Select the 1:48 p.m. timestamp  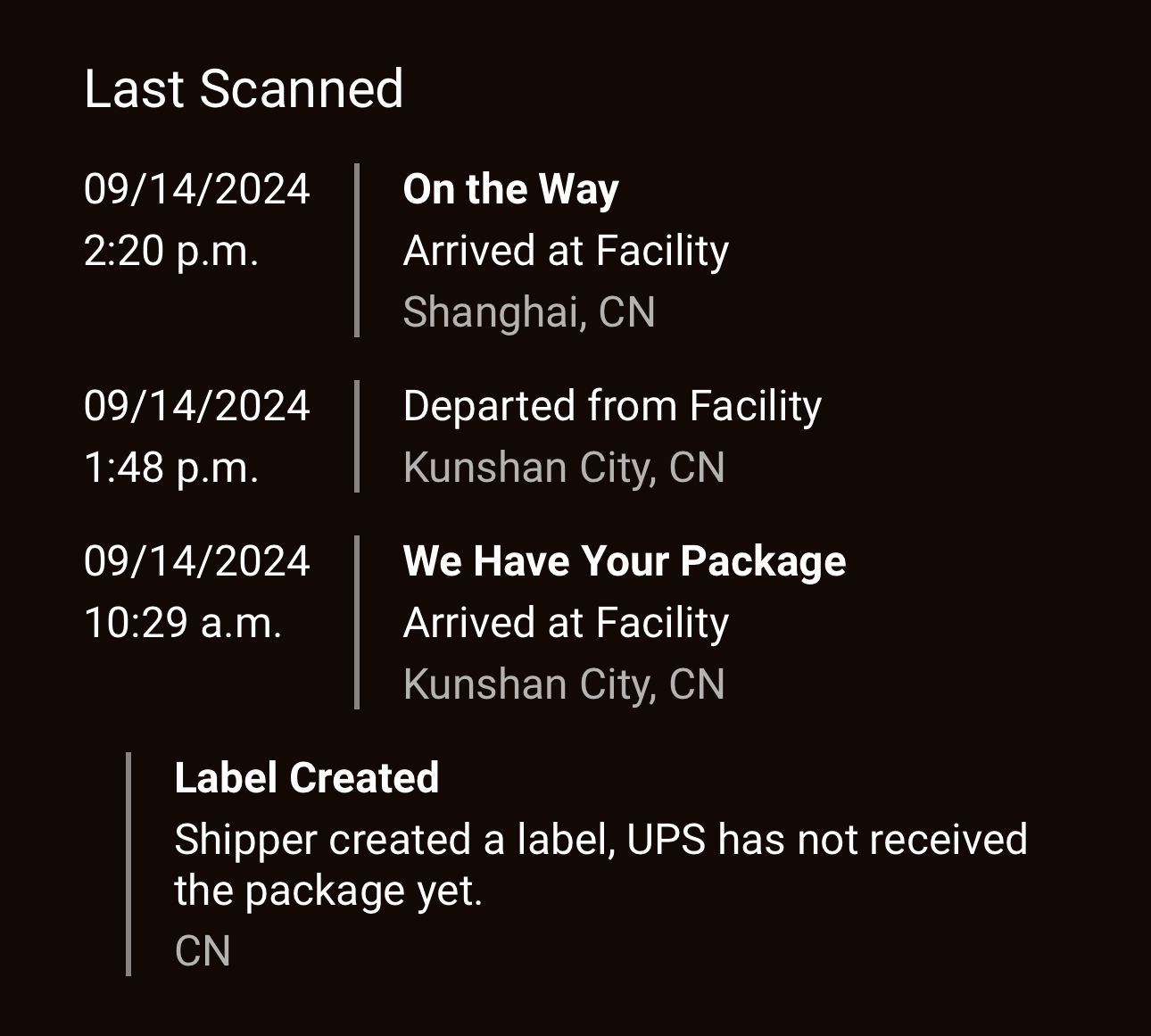pos(171,468)
